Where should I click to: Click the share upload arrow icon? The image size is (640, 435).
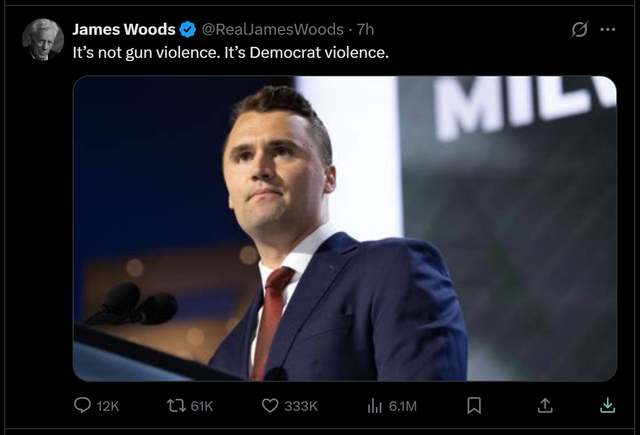pyautogui.click(x=545, y=405)
